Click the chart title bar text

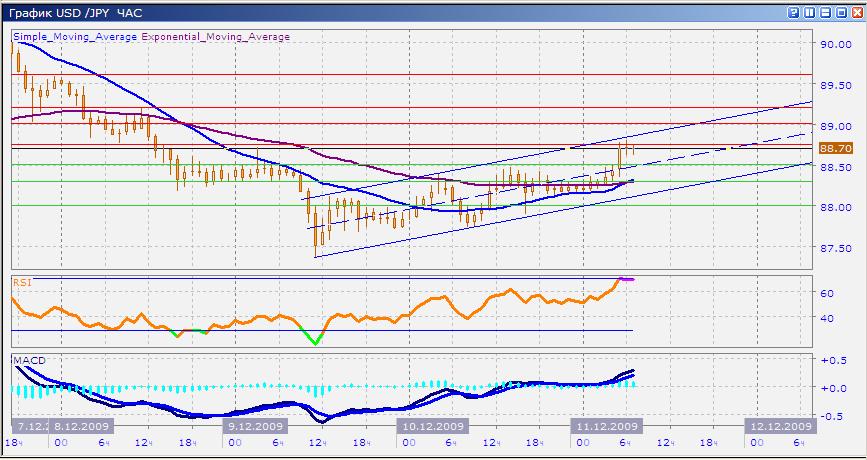tap(60, 12)
